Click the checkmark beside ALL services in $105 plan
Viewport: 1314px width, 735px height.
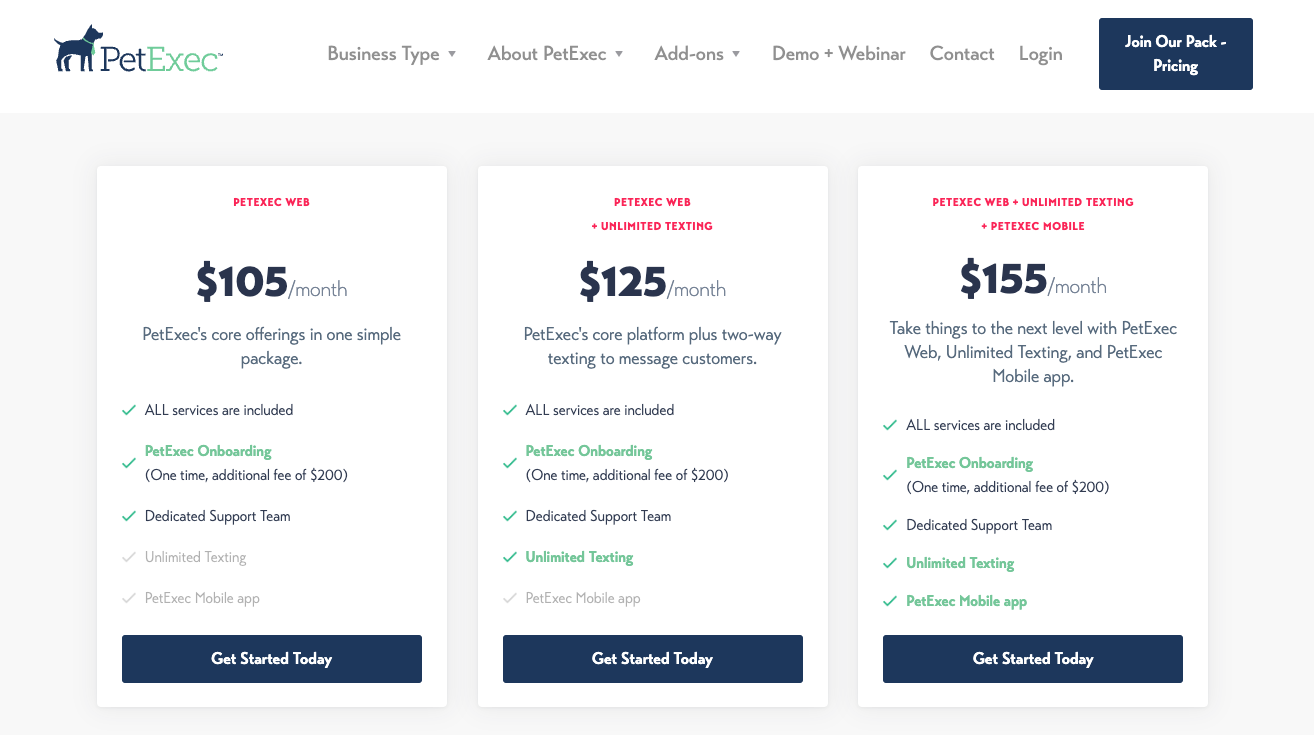(x=129, y=409)
